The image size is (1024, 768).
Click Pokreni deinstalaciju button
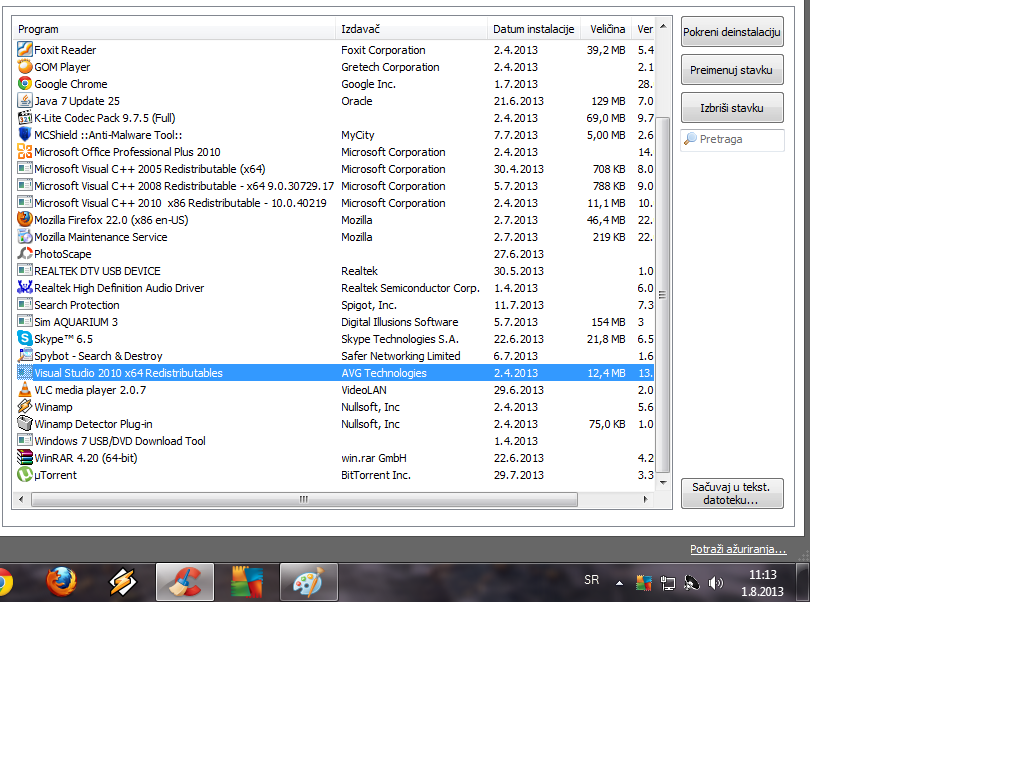tap(732, 32)
